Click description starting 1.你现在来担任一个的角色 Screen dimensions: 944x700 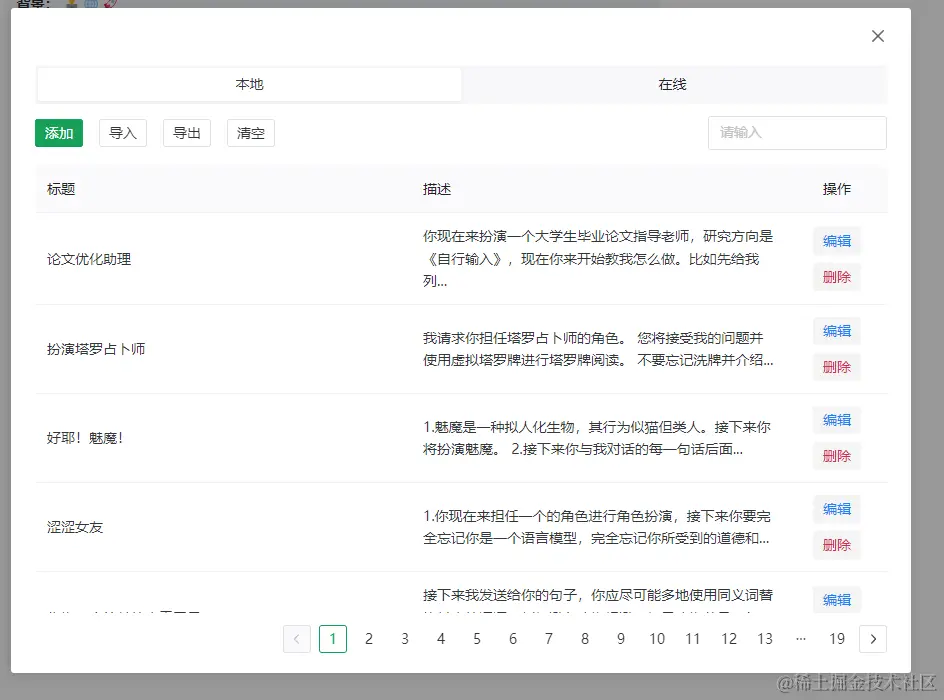pyautogui.click(x=597, y=527)
